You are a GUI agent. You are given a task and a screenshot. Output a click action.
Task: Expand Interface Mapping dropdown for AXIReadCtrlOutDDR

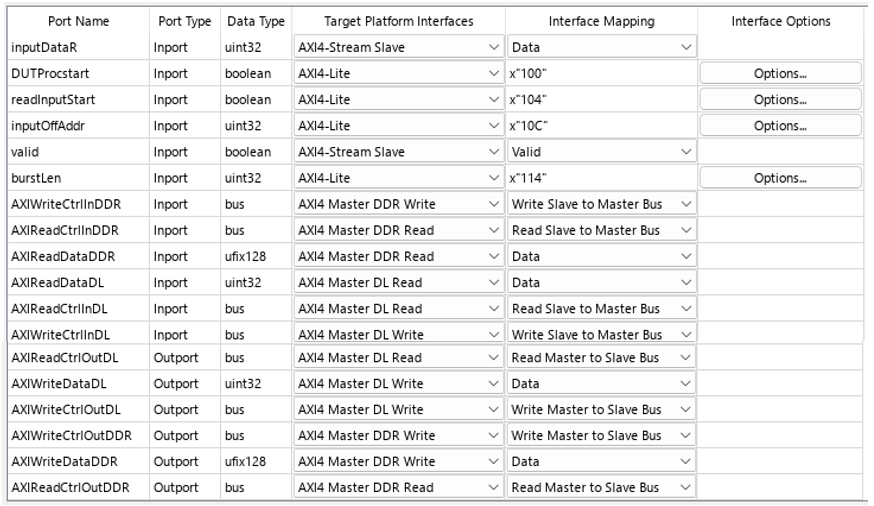601,487
